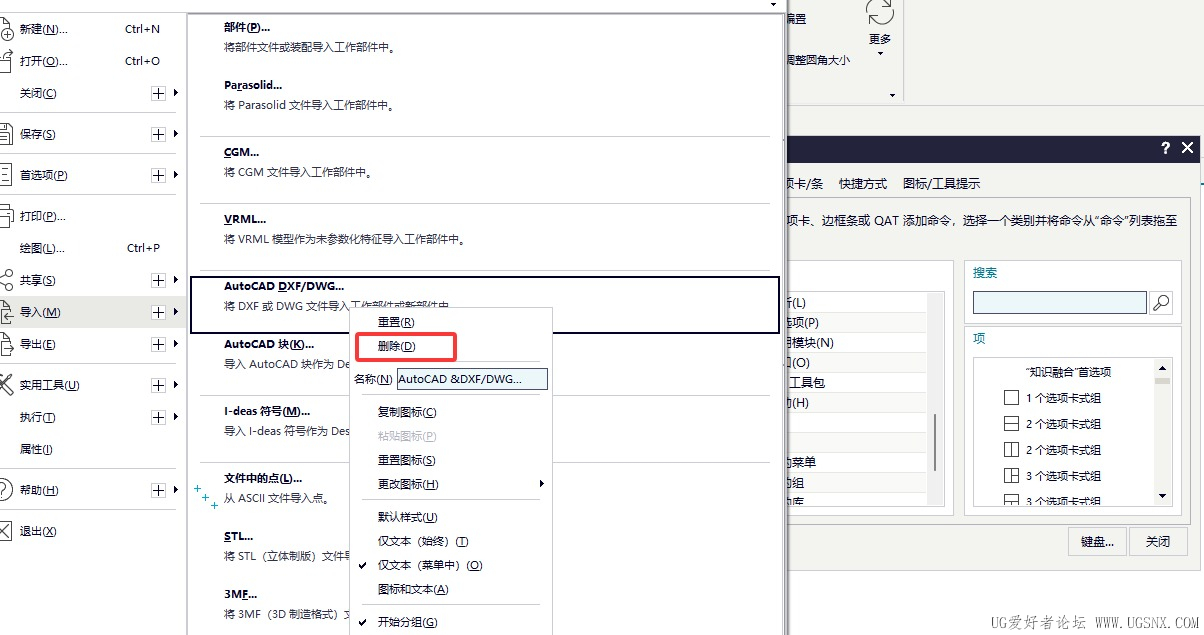The image size is (1204, 635).
Task: Switch to the 图标/工具提示 tab
Action: (x=941, y=184)
